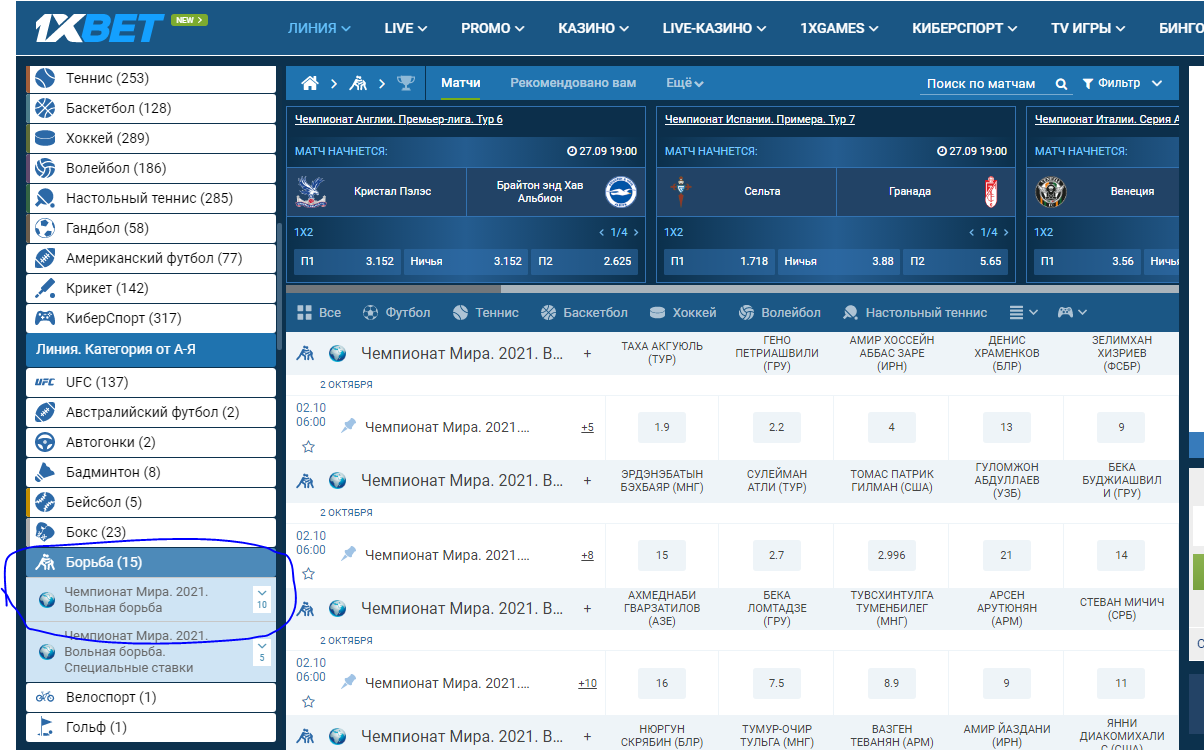Viewport: 1204px width, 750px height.
Task: Pin the third Чемпионат Мира match row
Action: click(348, 681)
